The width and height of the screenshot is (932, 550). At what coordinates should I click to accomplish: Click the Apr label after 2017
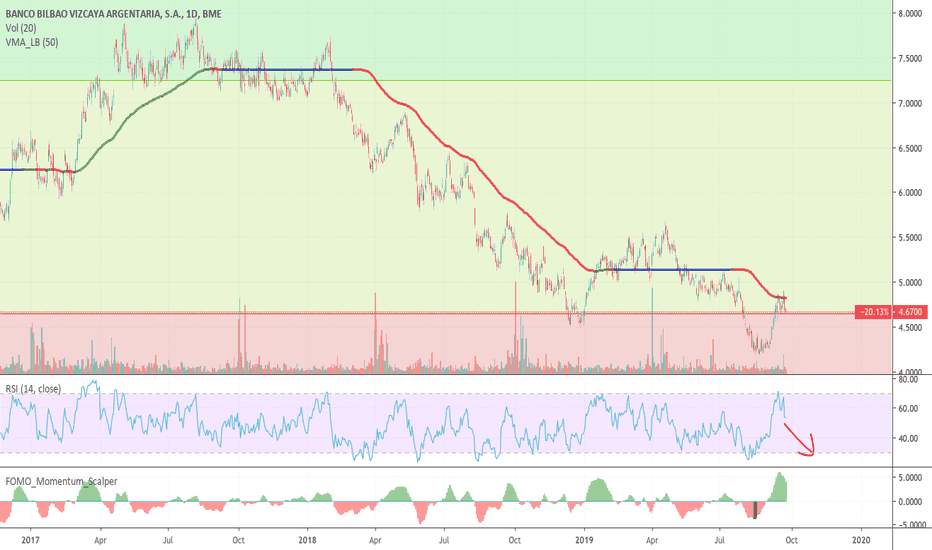[100, 540]
